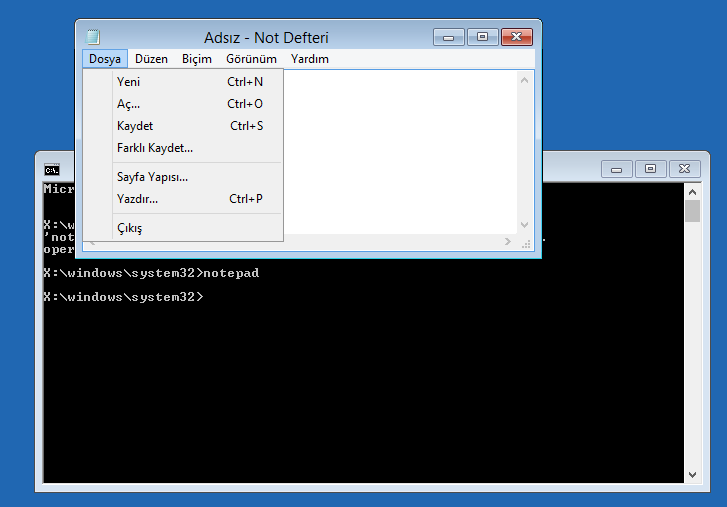Click the 'X:\windows\system32>notepad' line
This screenshot has width=727, height=507.
[x=151, y=273]
